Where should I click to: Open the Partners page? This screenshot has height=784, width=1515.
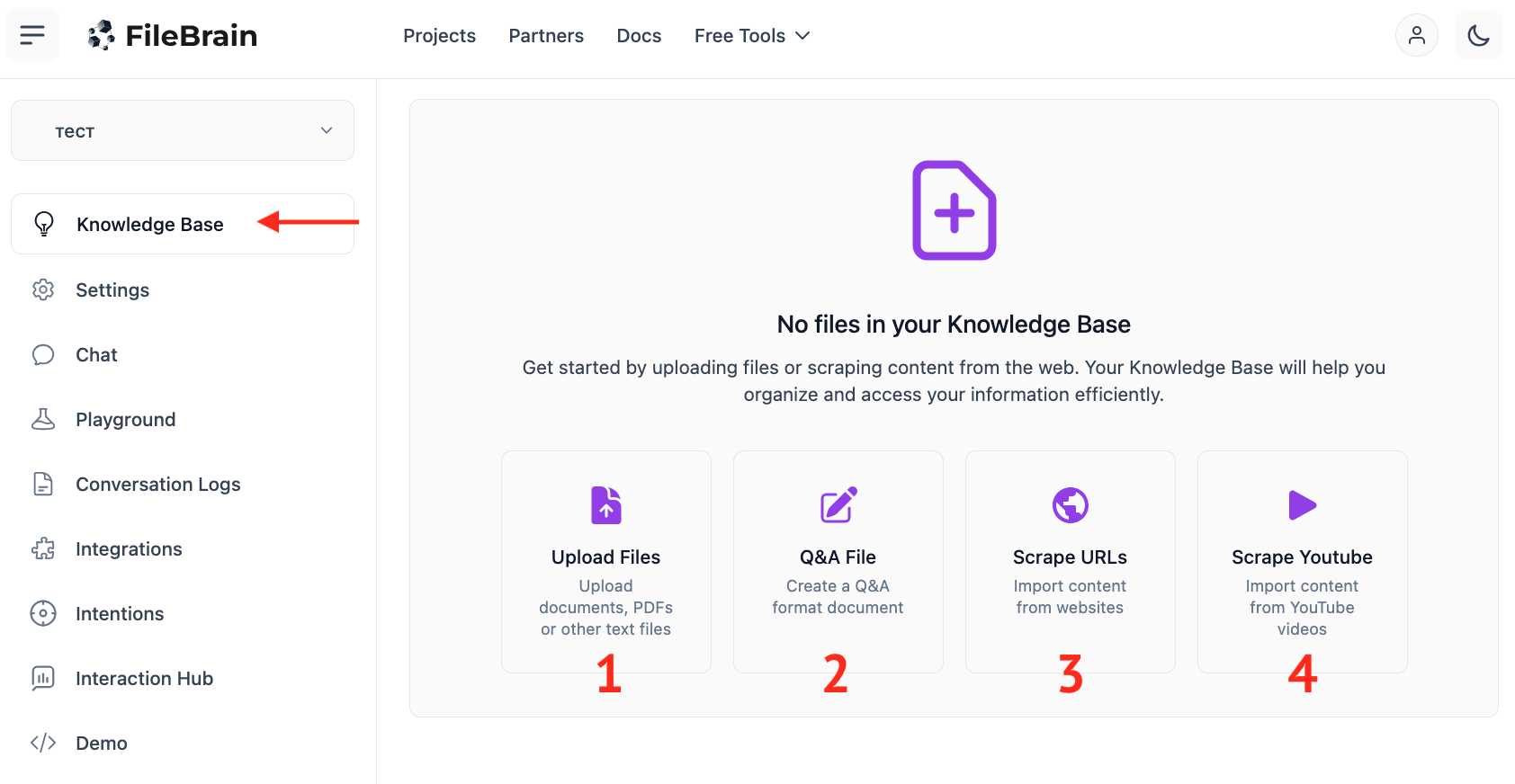(x=546, y=36)
